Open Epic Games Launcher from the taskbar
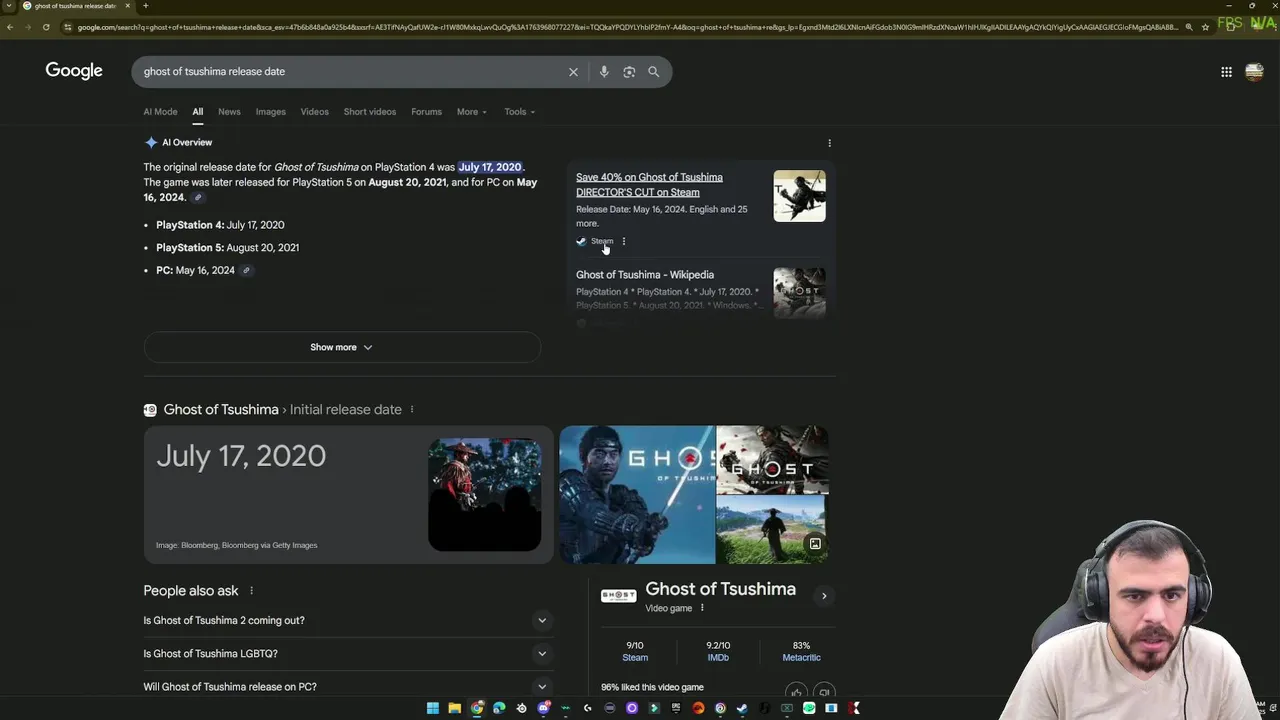 [x=676, y=708]
